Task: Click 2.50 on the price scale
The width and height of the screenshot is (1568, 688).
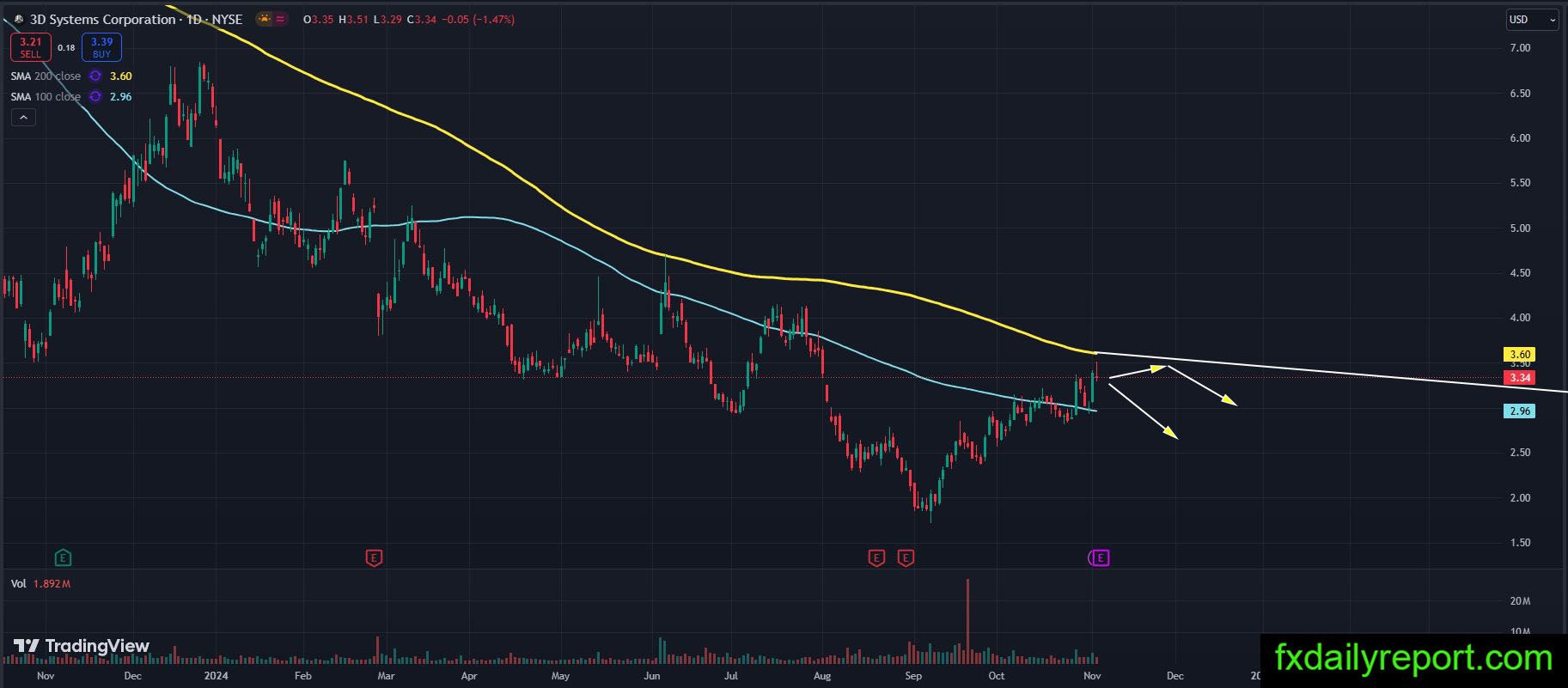Action: 1520,453
